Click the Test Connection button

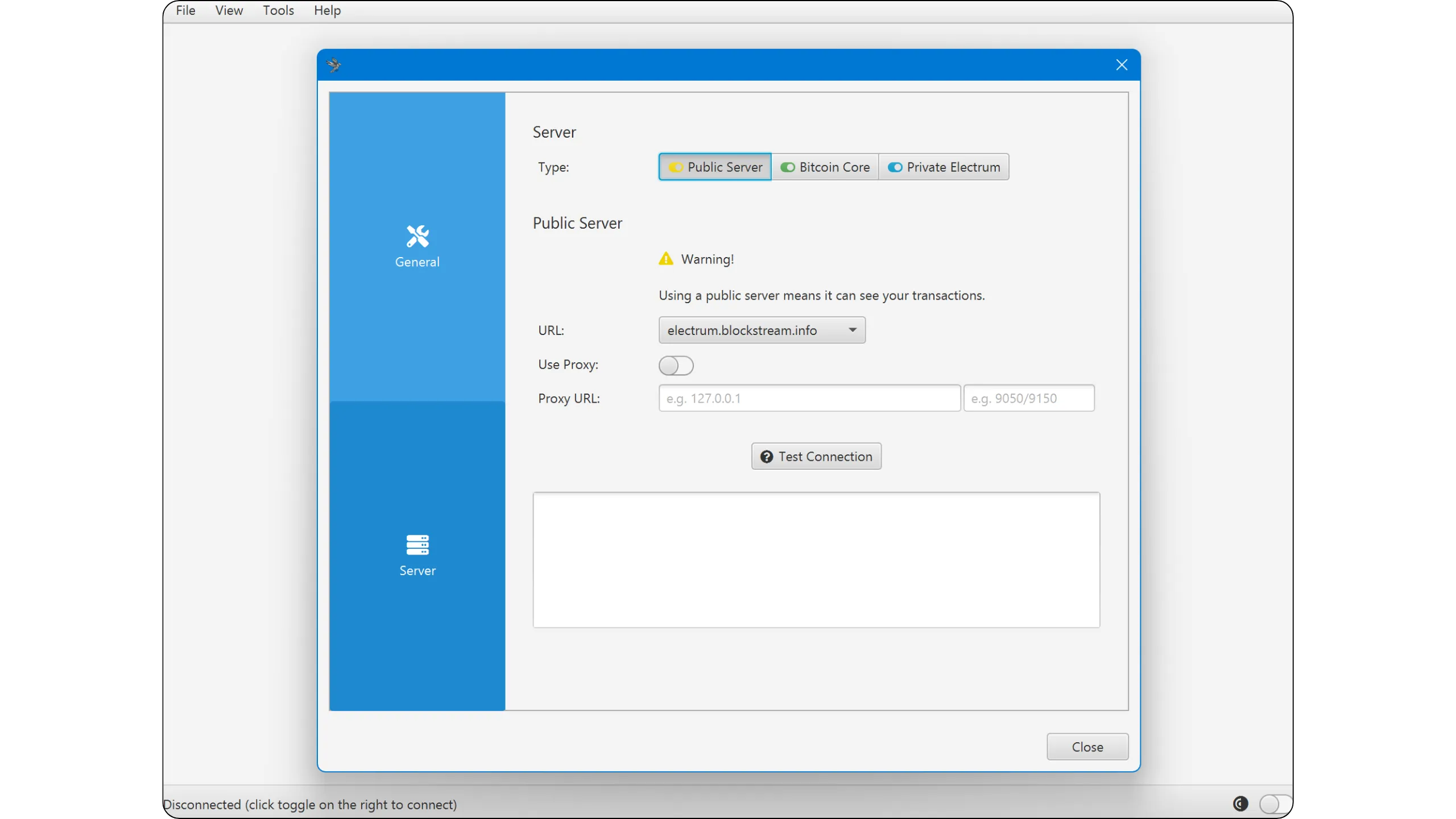pyautogui.click(x=816, y=456)
